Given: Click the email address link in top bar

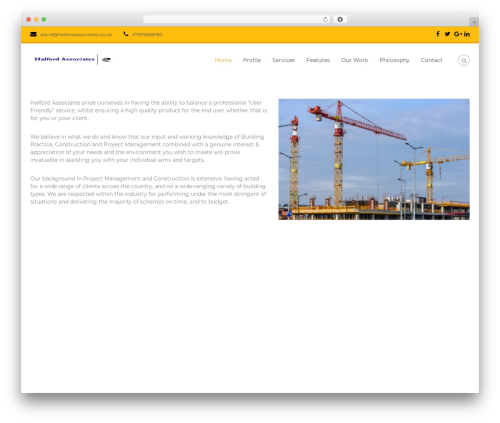Looking at the screenshot, I should (76, 34).
